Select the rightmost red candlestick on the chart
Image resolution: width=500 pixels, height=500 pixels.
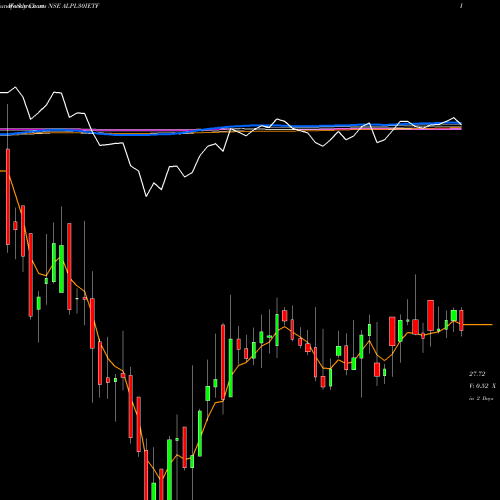(461, 320)
